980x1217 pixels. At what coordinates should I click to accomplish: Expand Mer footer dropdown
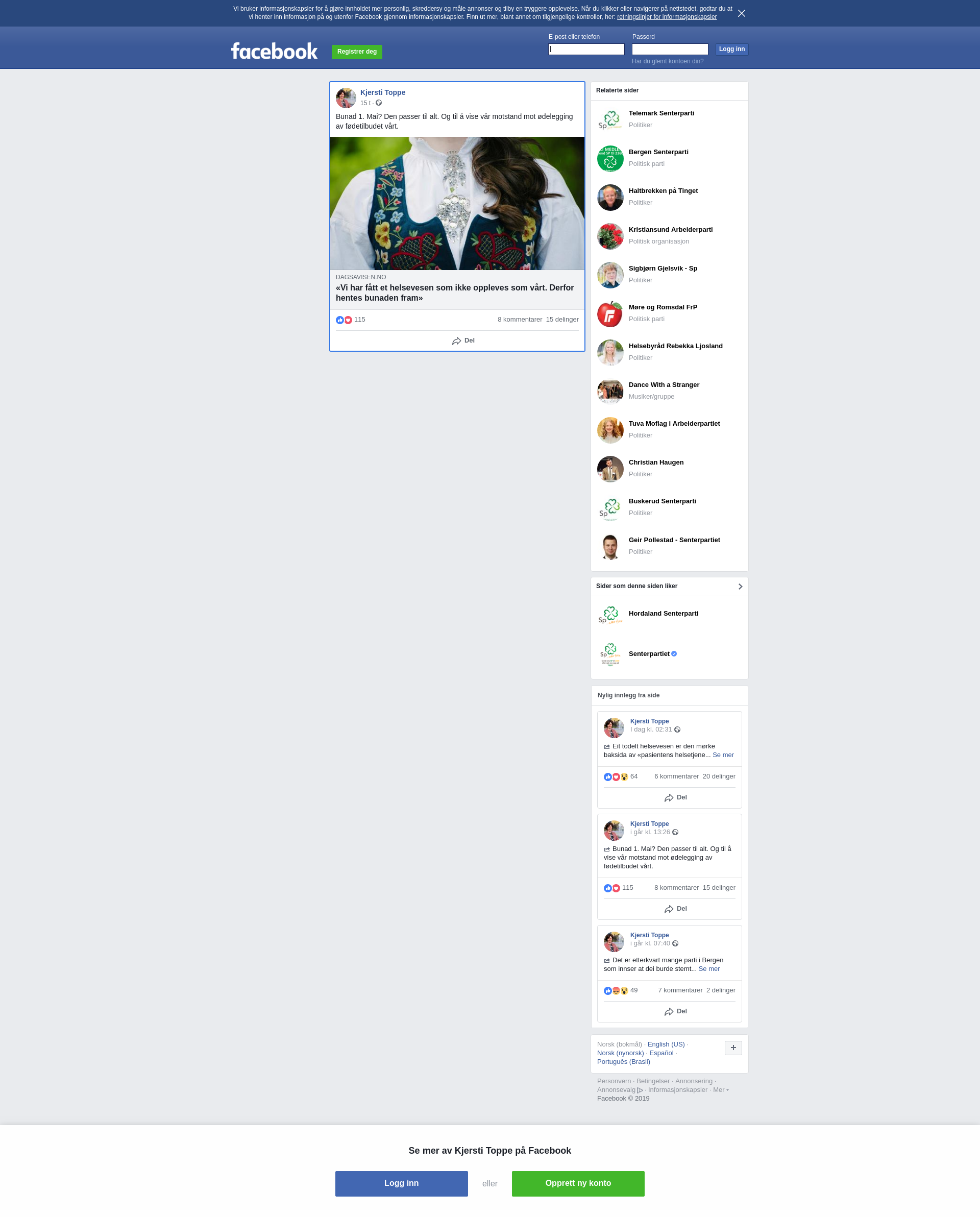tap(720, 1090)
